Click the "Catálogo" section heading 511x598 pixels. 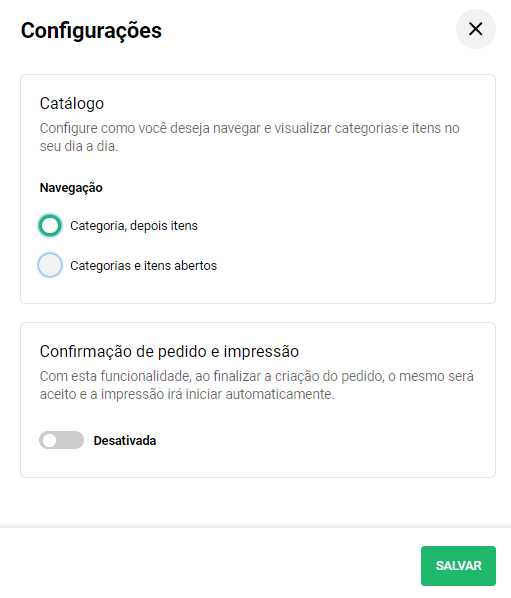72,103
